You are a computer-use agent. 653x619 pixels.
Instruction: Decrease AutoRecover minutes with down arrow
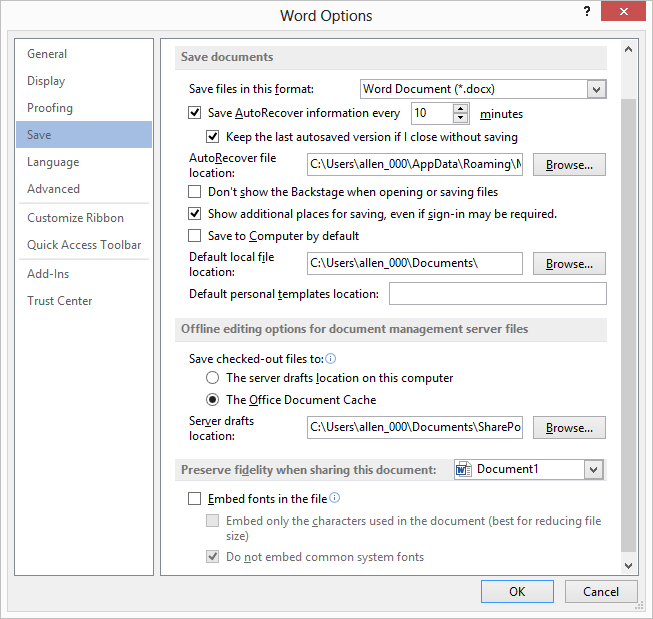pos(460,118)
